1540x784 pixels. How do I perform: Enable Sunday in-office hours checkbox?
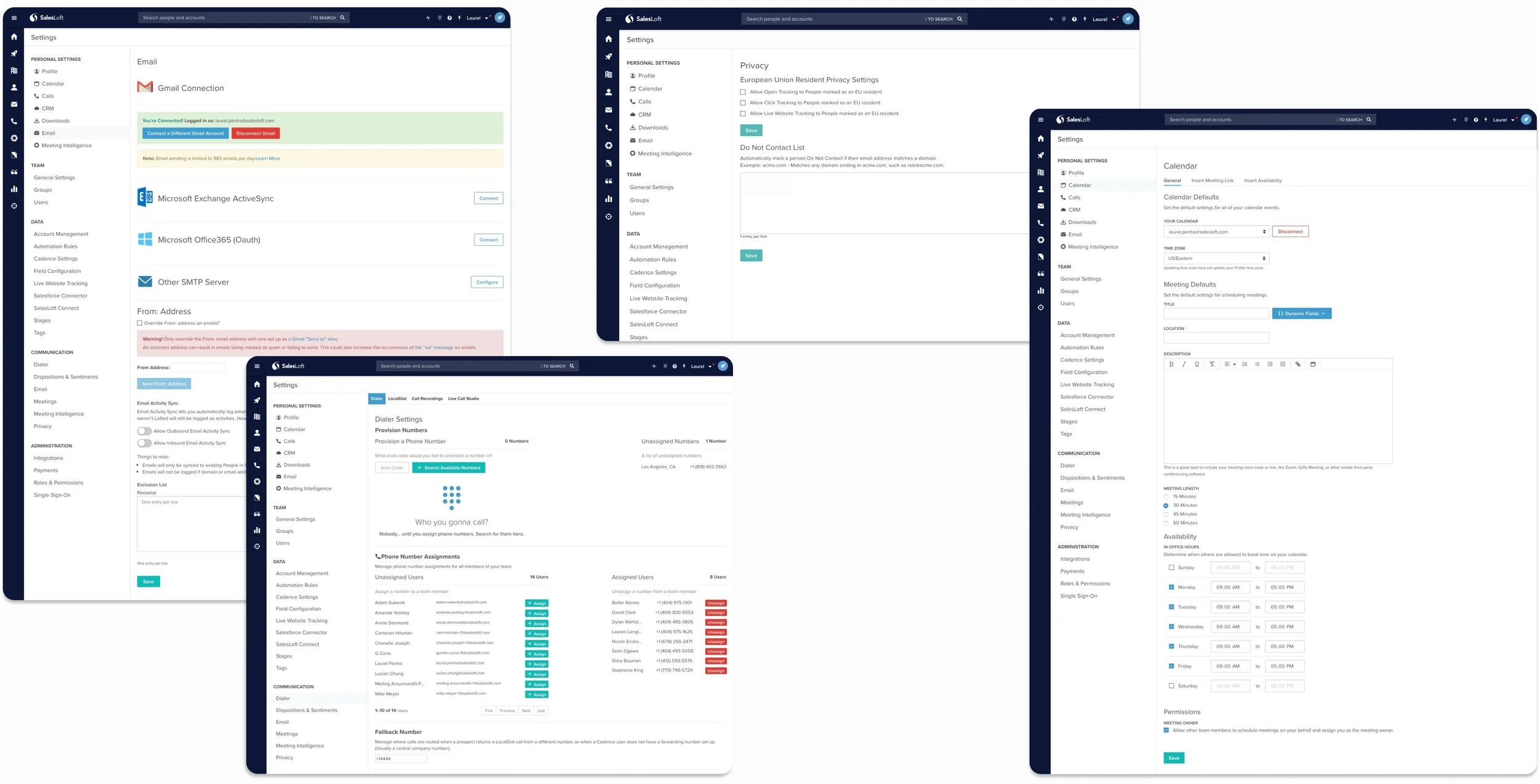coord(1171,568)
